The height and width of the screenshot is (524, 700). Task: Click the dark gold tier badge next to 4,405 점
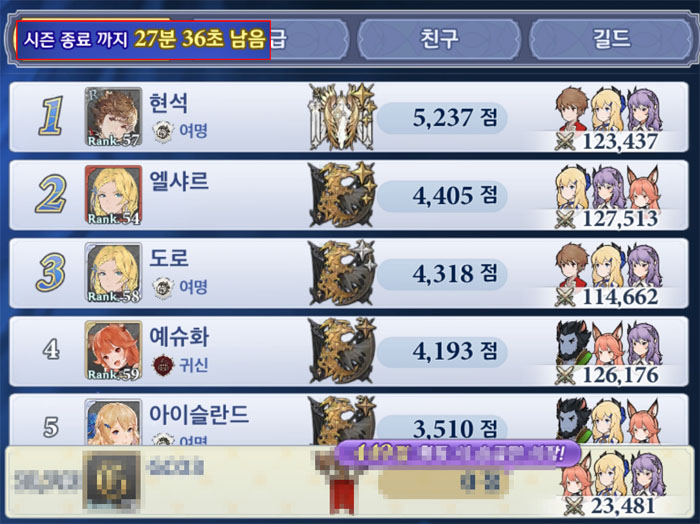coord(342,195)
